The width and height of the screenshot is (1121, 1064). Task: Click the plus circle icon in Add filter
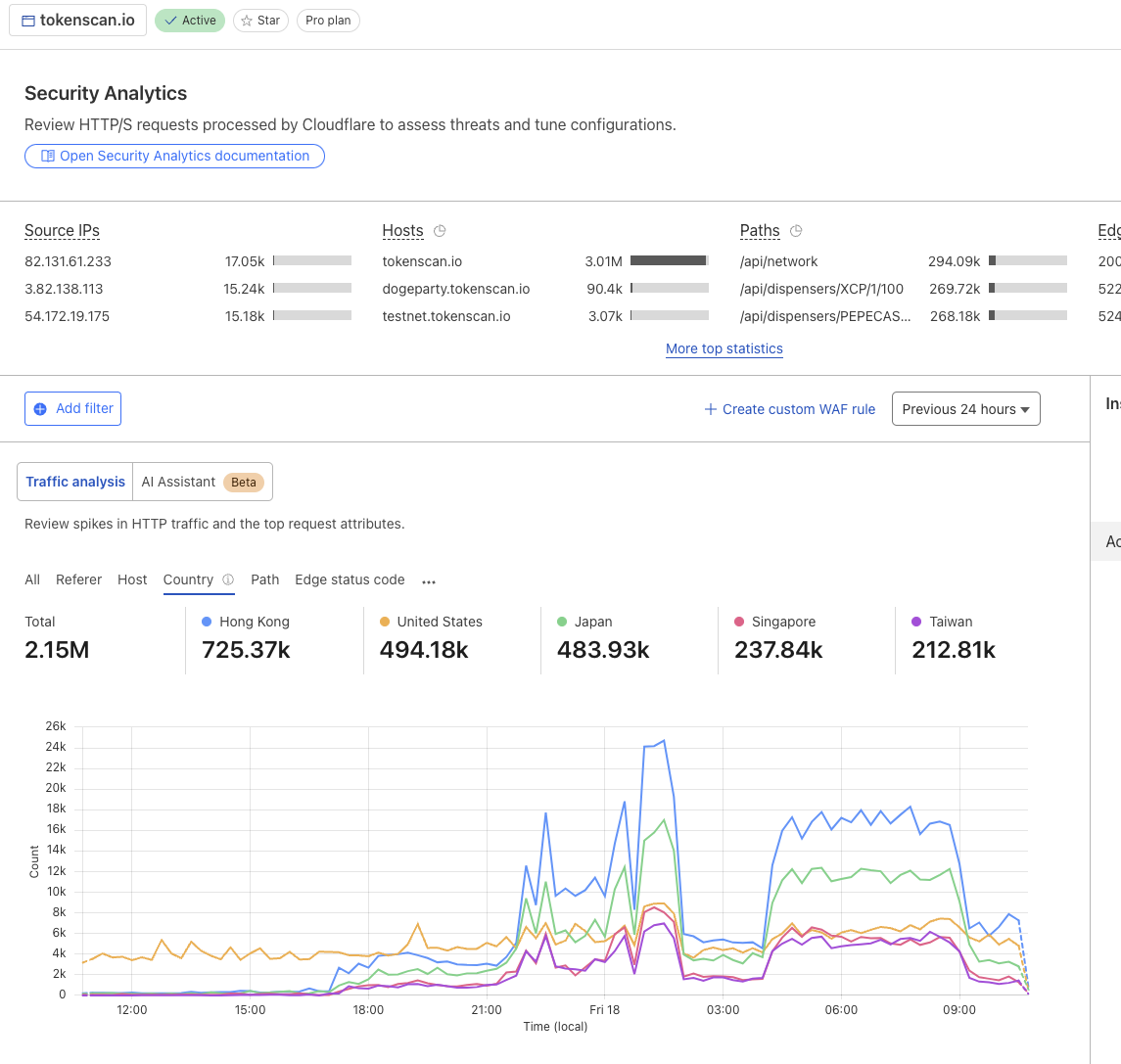(x=41, y=409)
